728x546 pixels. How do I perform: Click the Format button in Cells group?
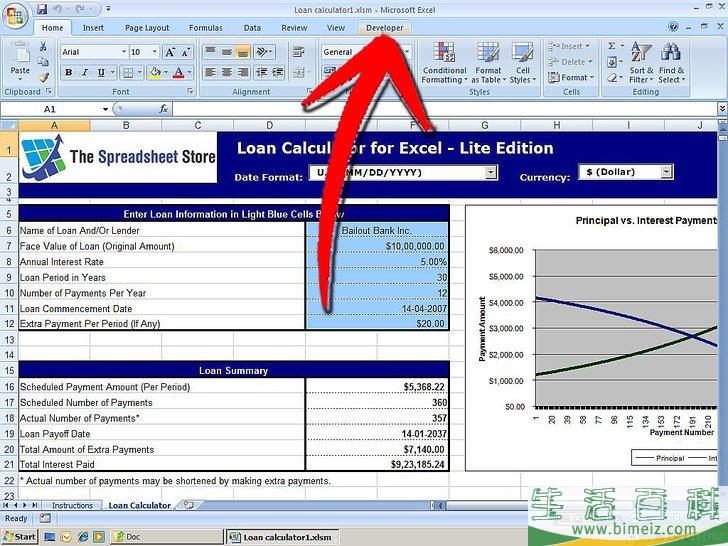571,78
